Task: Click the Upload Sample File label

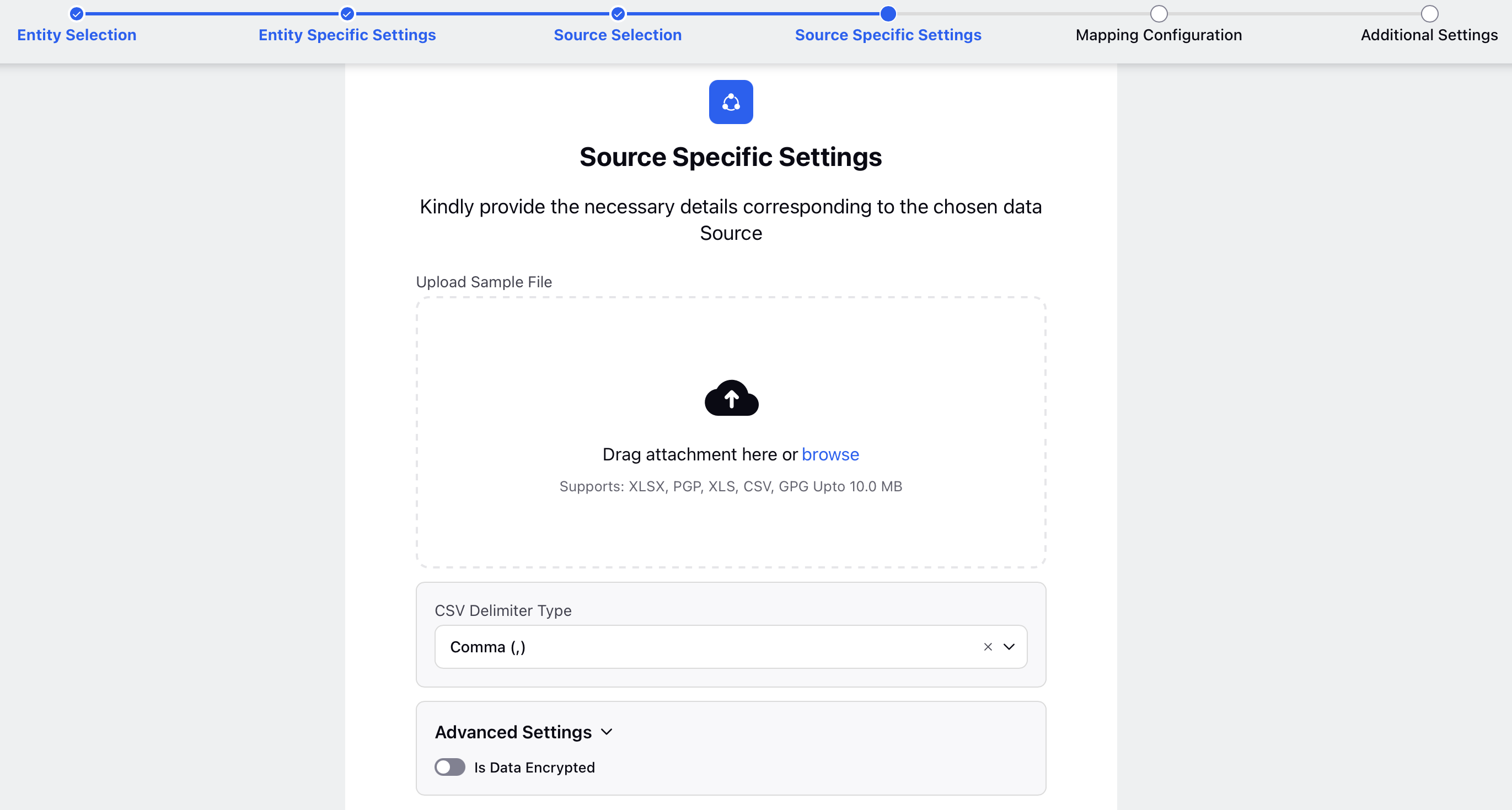Action: [x=484, y=282]
